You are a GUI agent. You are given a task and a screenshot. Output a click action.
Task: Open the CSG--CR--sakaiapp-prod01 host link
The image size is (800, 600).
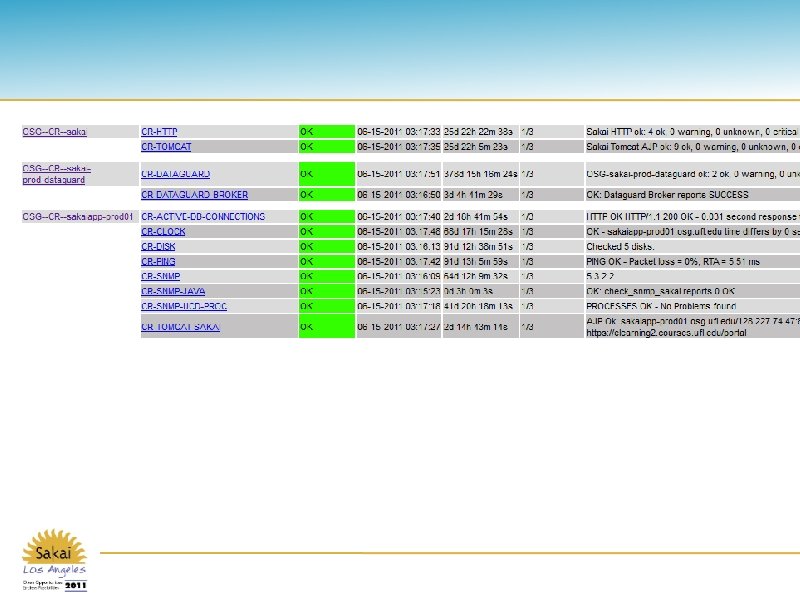pyautogui.click(x=78, y=216)
